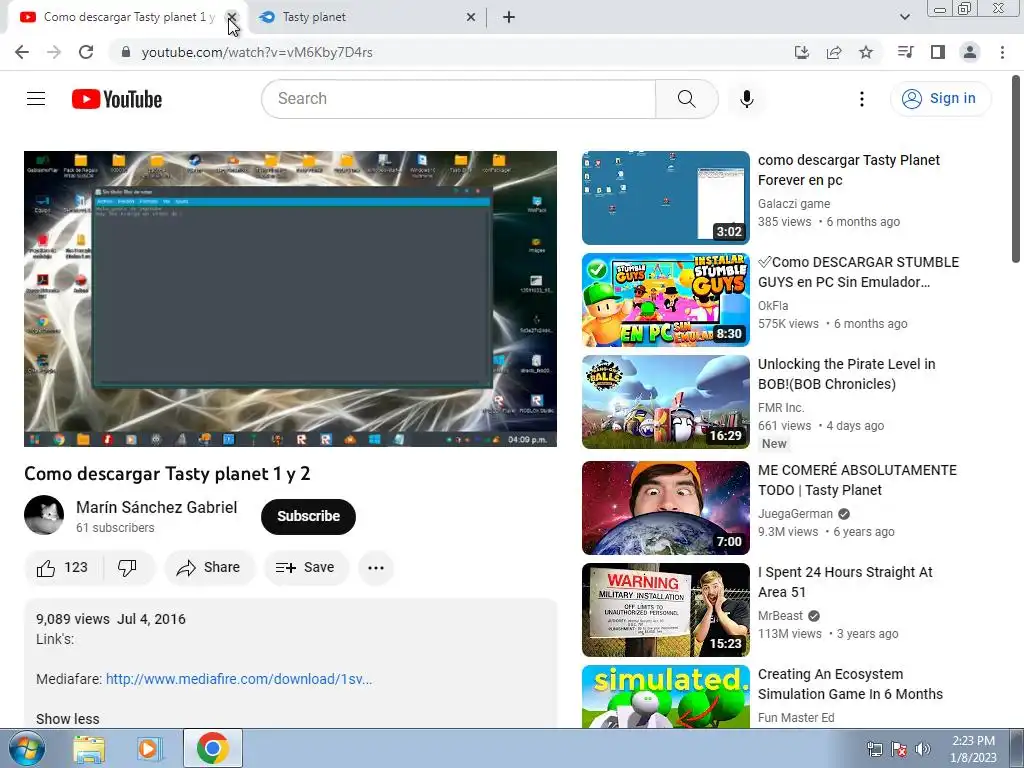Share this page via address bar icon
Image resolution: width=1024 pixels, height=768 pixels.
[834, 52]
